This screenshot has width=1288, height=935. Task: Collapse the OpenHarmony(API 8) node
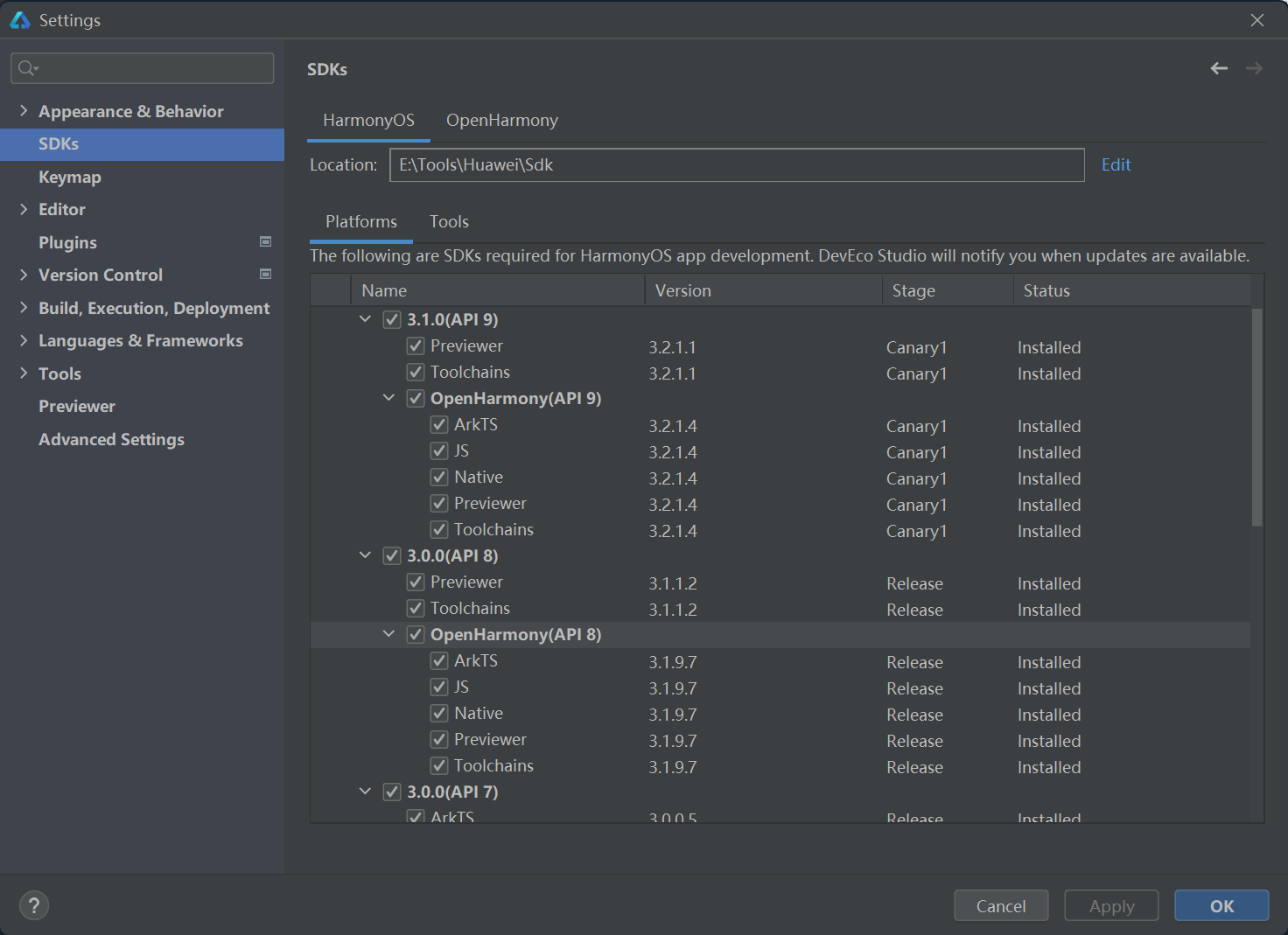click(x=388, y=634)
